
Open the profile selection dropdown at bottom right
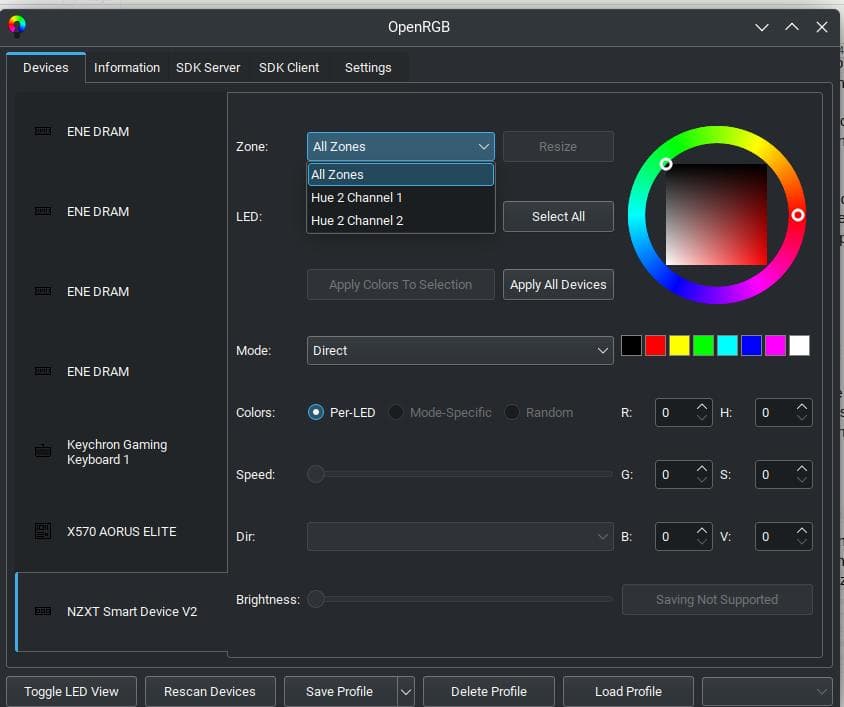767,691
